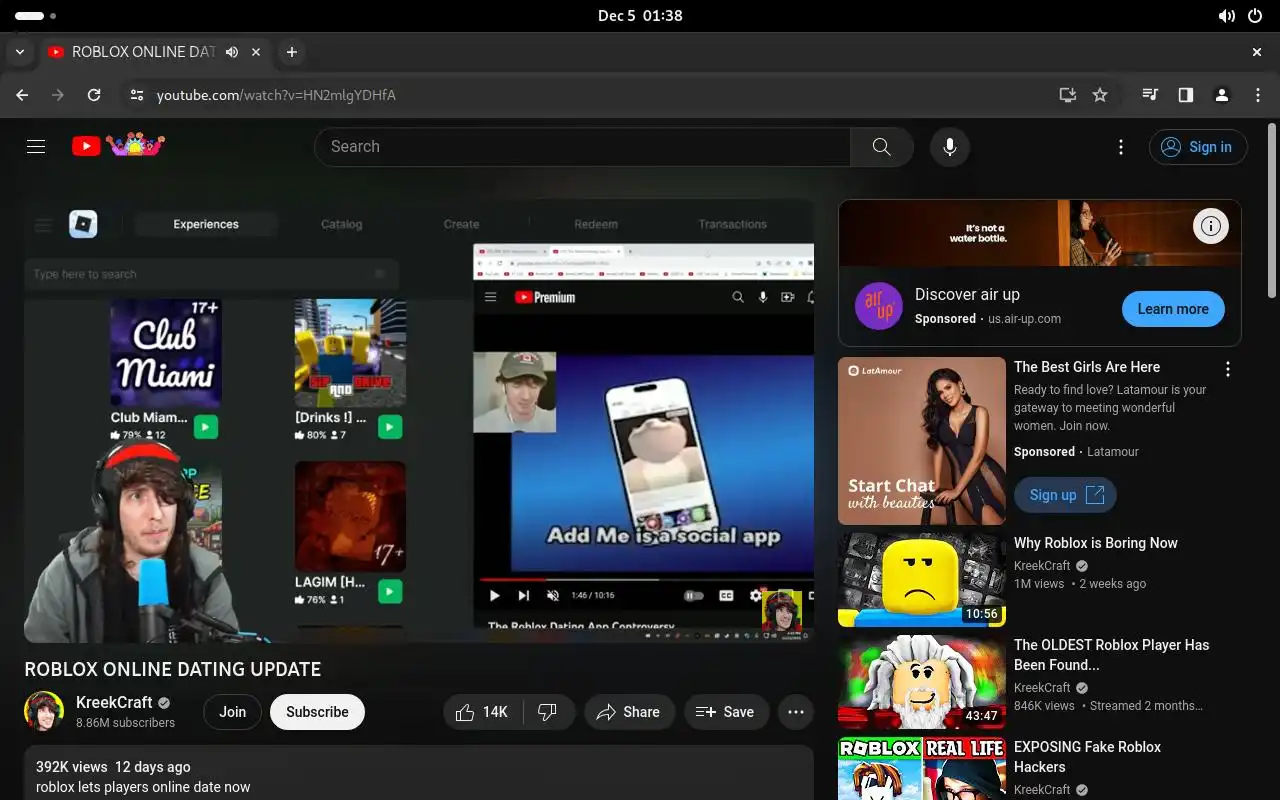Save the video to playlist
1280x800 pixels.
point(726,712)
